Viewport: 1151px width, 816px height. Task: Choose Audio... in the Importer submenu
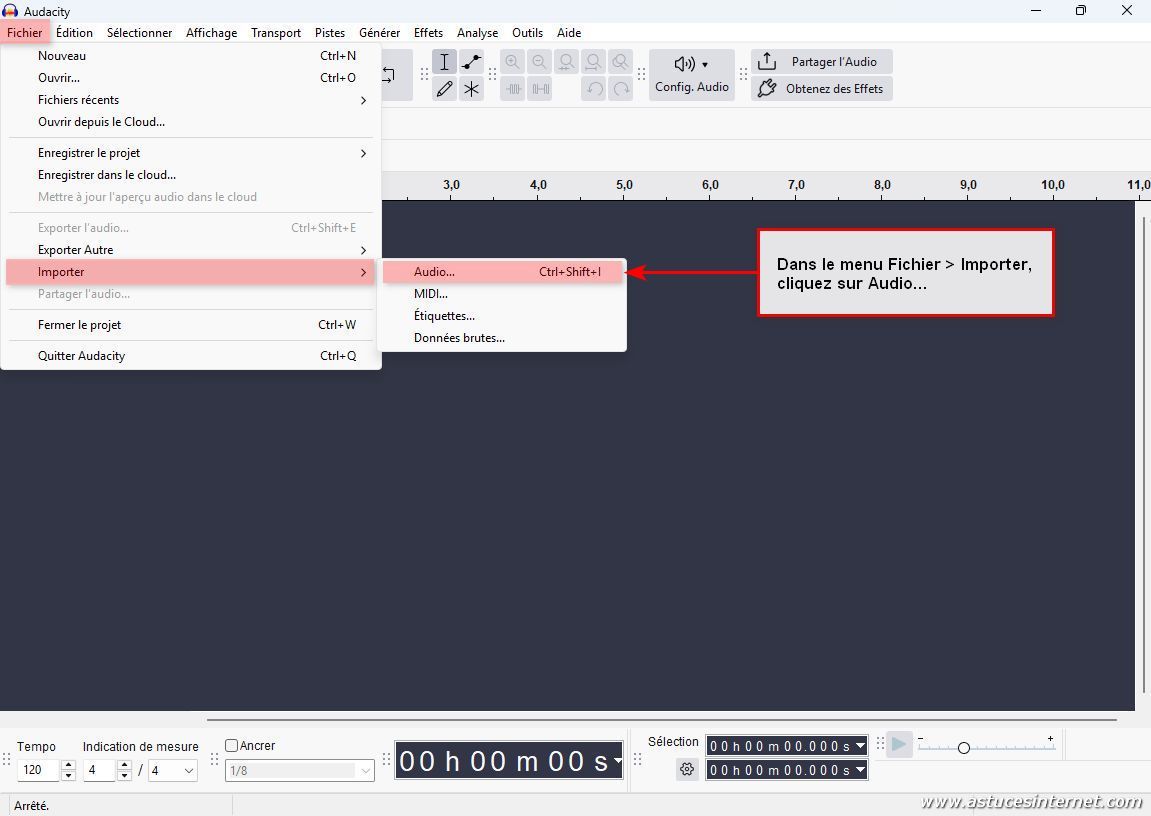pos(434,272)
